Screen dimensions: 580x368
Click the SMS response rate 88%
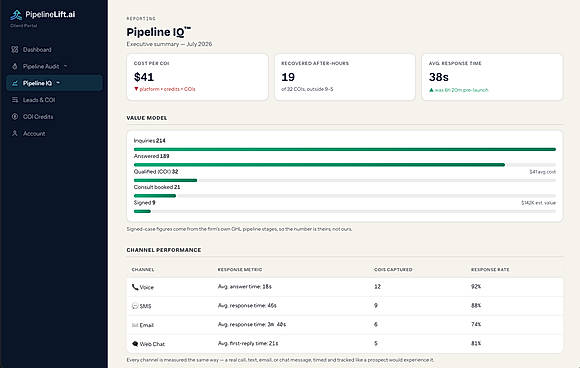[476, 305]
